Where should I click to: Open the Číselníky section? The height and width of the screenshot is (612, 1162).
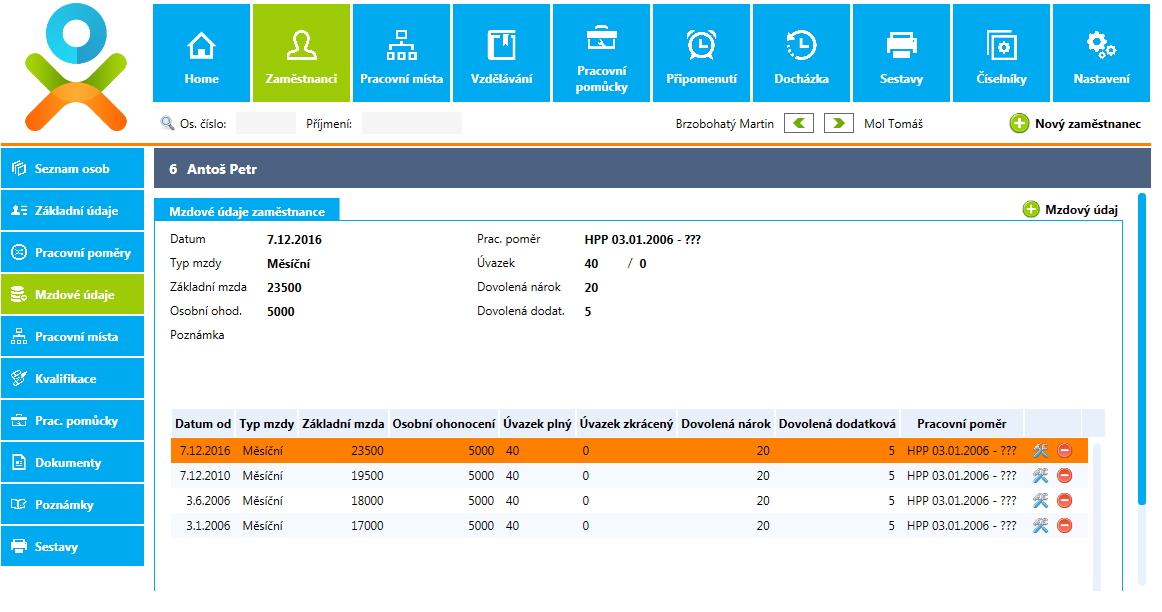click(1002, 53)
